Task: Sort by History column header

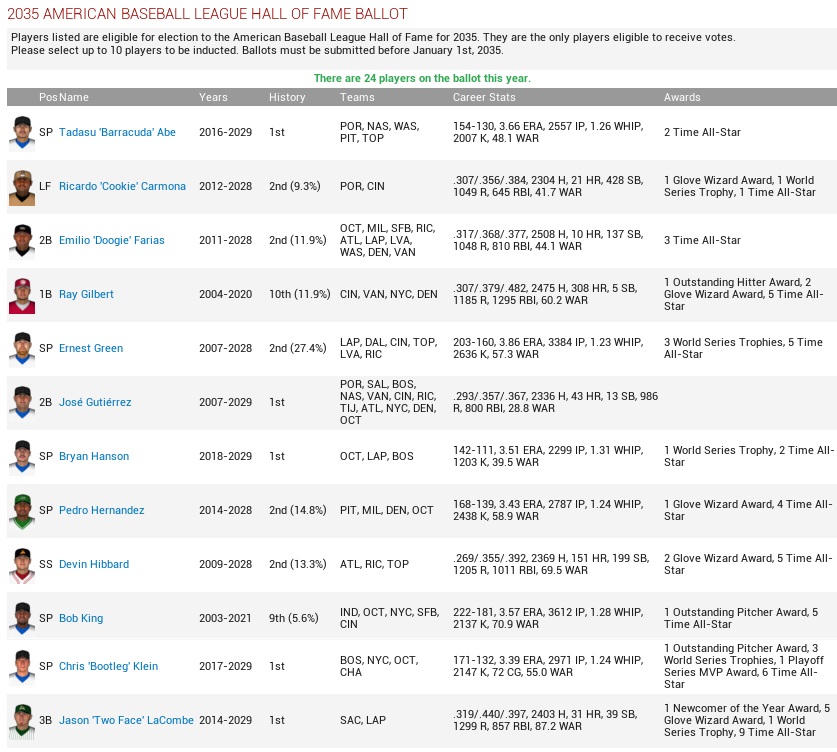Action: click(287, 98)
